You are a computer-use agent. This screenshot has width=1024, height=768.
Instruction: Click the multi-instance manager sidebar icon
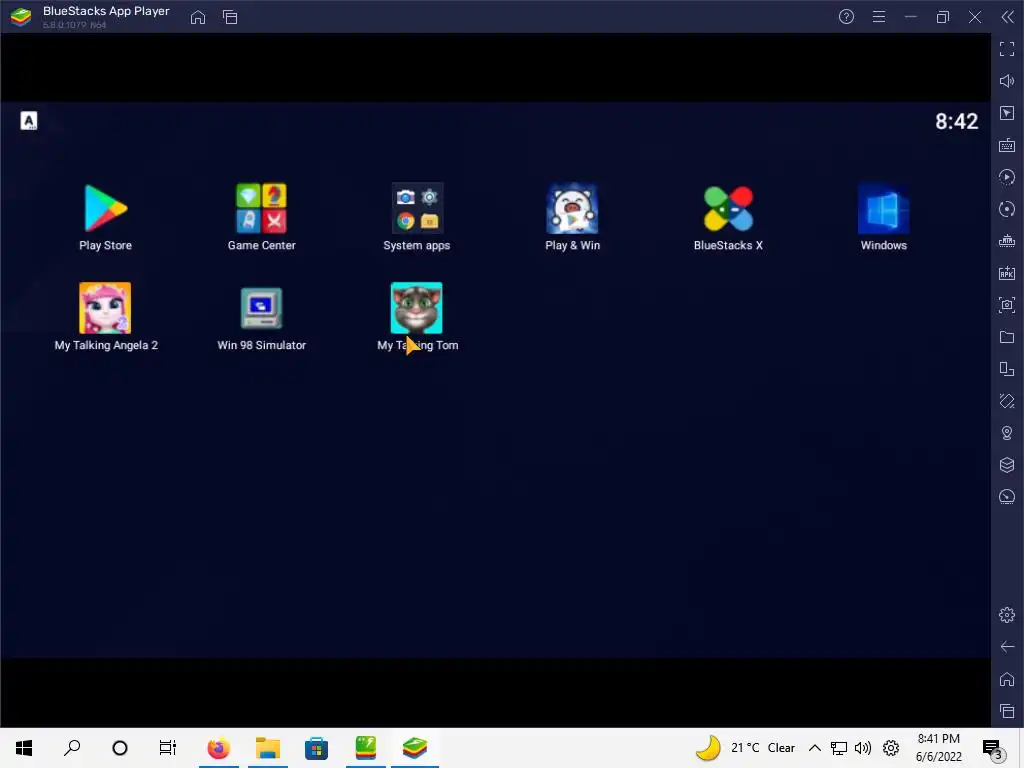pyautogui.click(x=1007, y=369)
